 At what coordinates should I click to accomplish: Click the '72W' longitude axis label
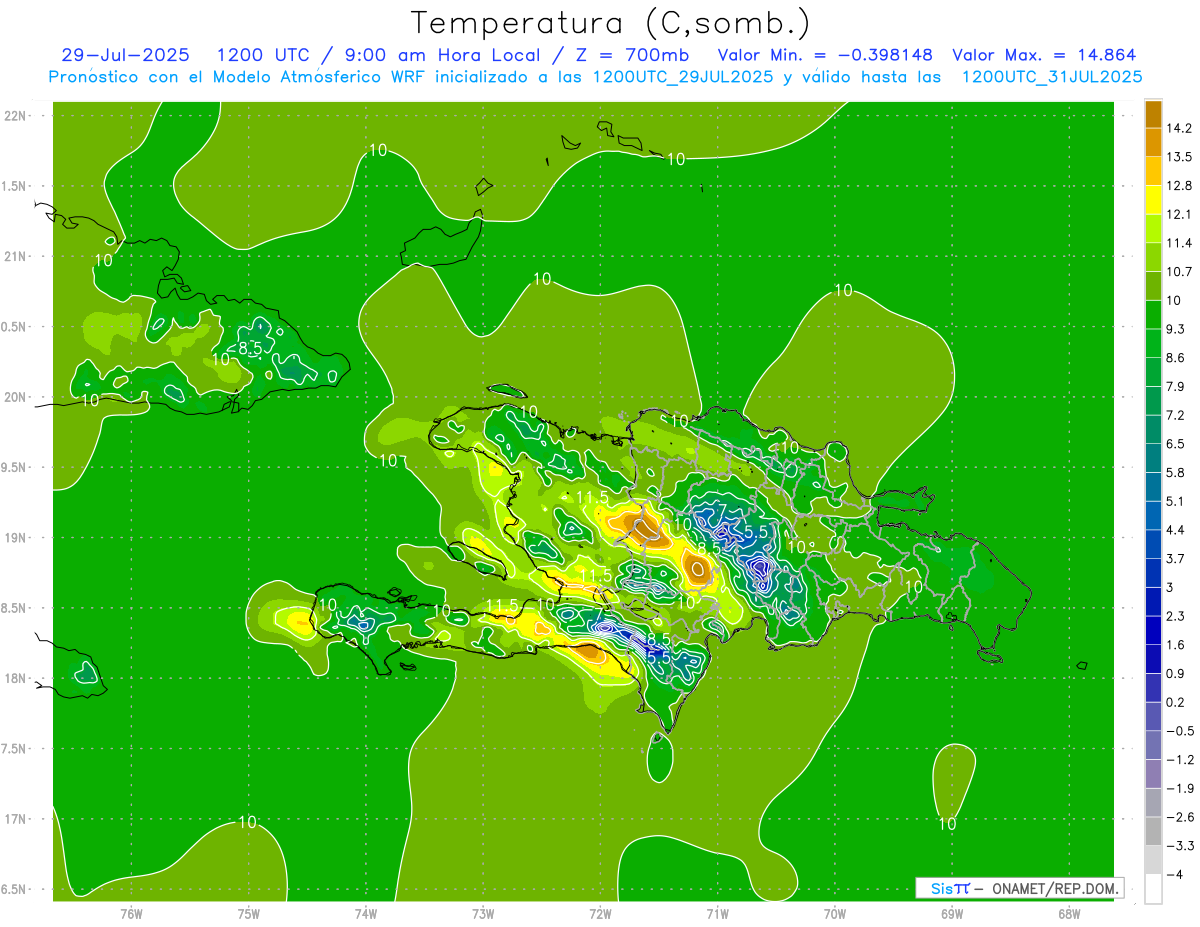coord(600,913)
